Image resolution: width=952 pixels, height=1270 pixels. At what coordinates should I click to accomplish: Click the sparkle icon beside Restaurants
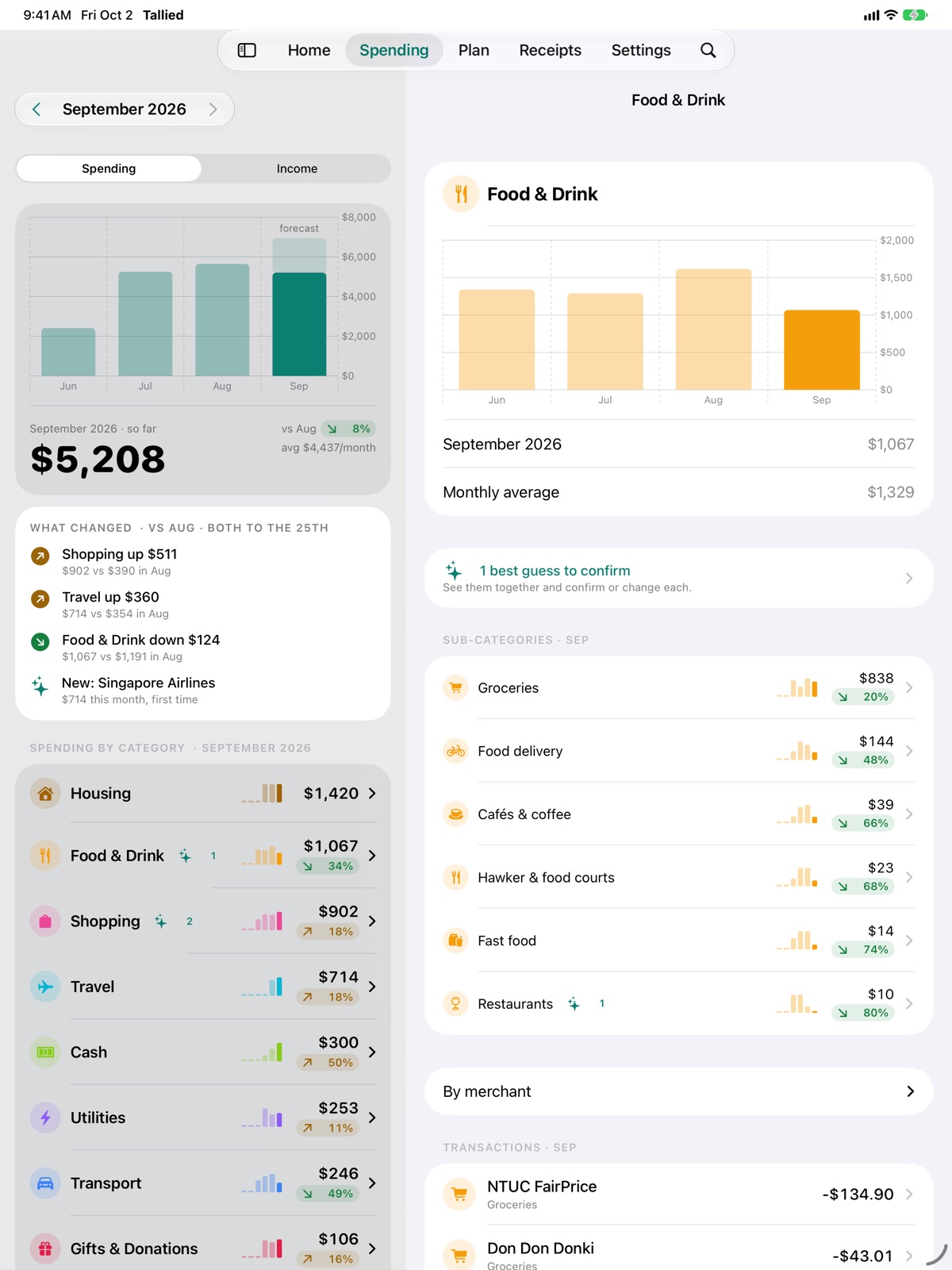click(x=574, y=1004)
